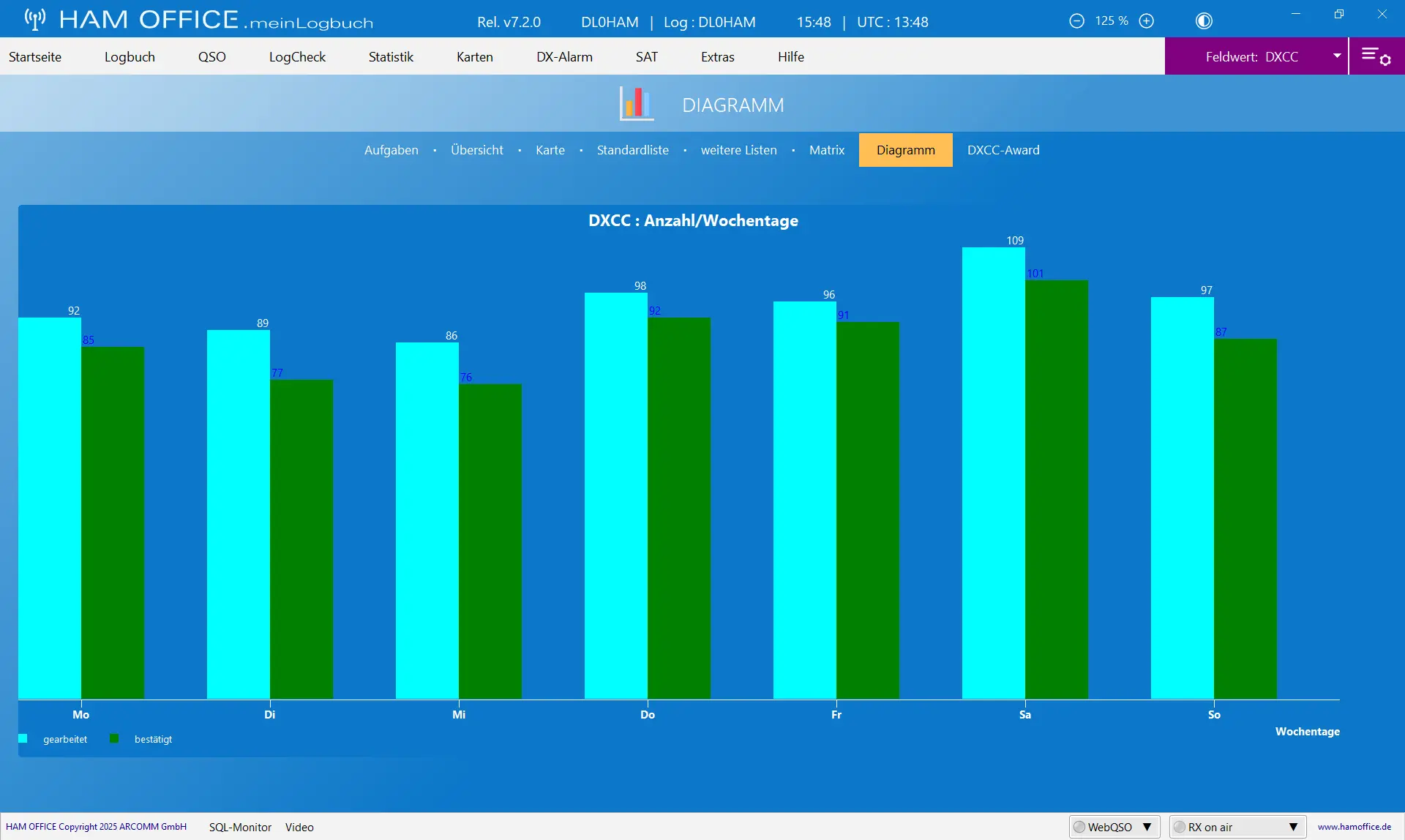Toggle the bestätigt green legend marker
The width and height of the screenshot is (1405, 840).
click(114, 739)
